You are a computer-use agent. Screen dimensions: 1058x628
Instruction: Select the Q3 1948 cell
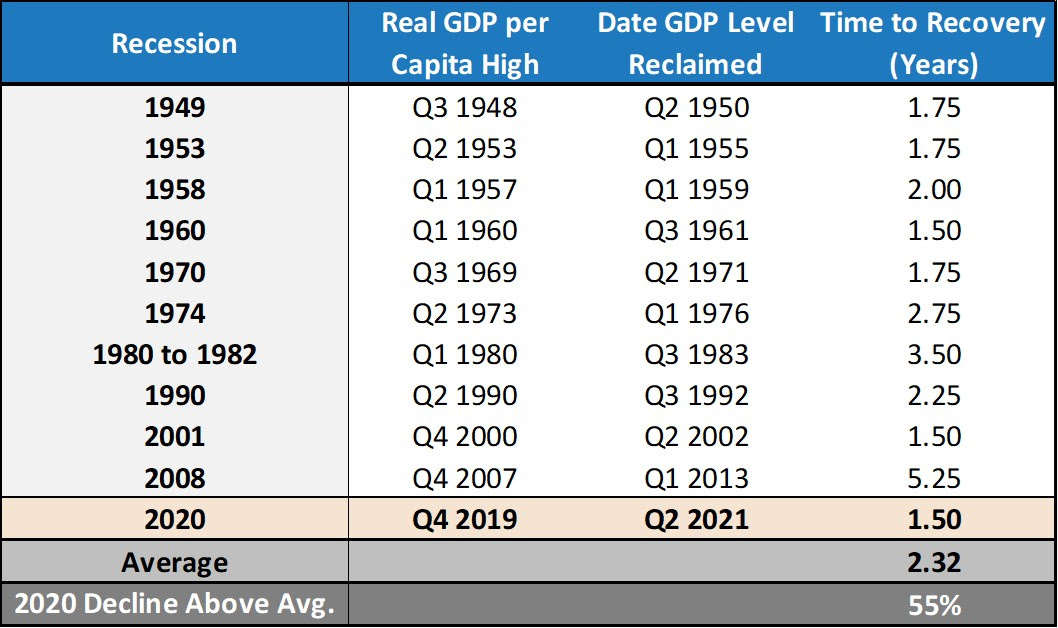(x=465, y=107)
